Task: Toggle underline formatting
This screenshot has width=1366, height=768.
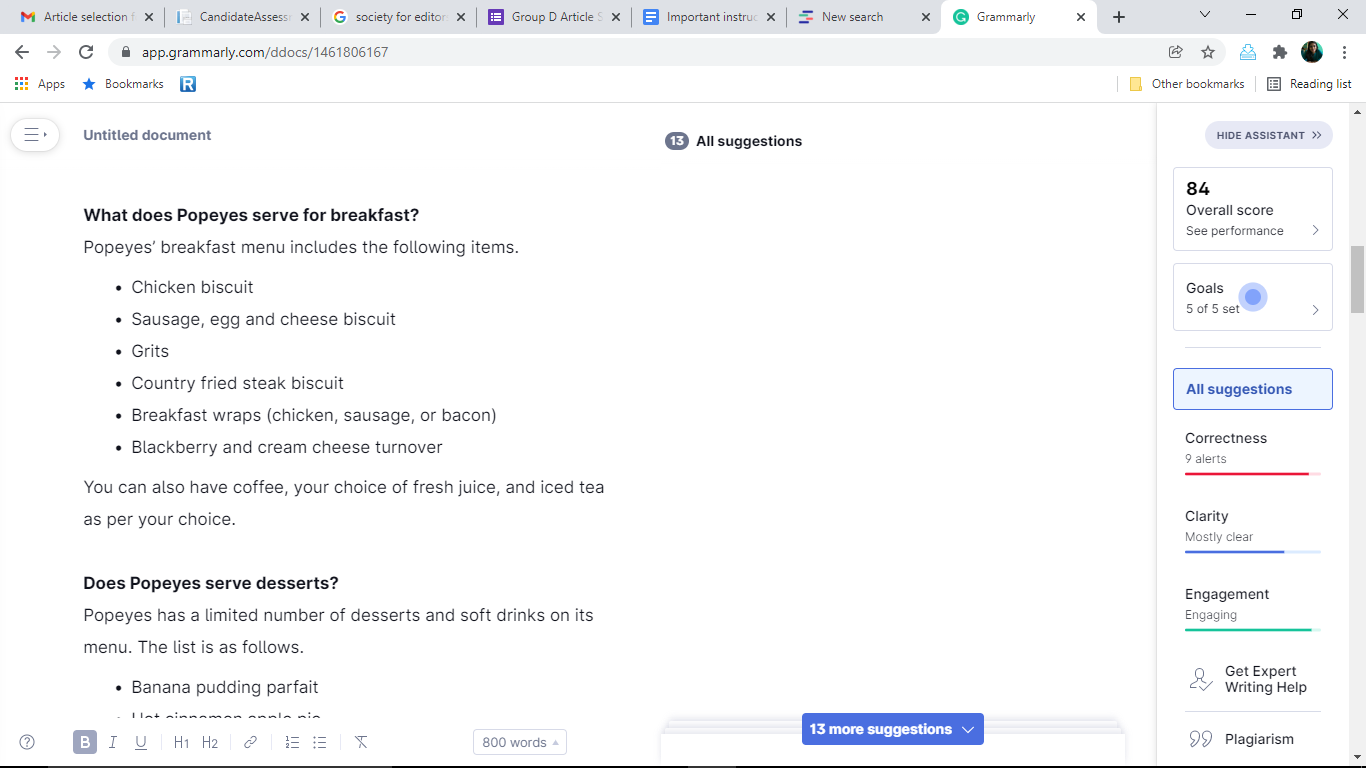Action: click(141, 742)
